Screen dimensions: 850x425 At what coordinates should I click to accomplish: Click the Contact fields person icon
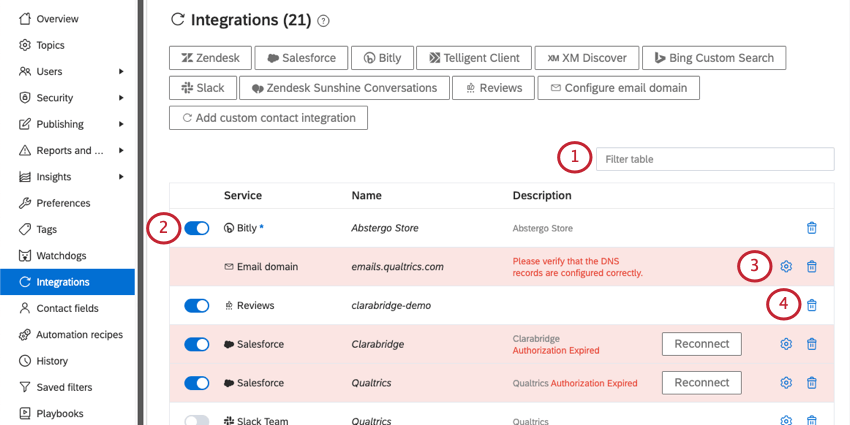tap(24, 308)
